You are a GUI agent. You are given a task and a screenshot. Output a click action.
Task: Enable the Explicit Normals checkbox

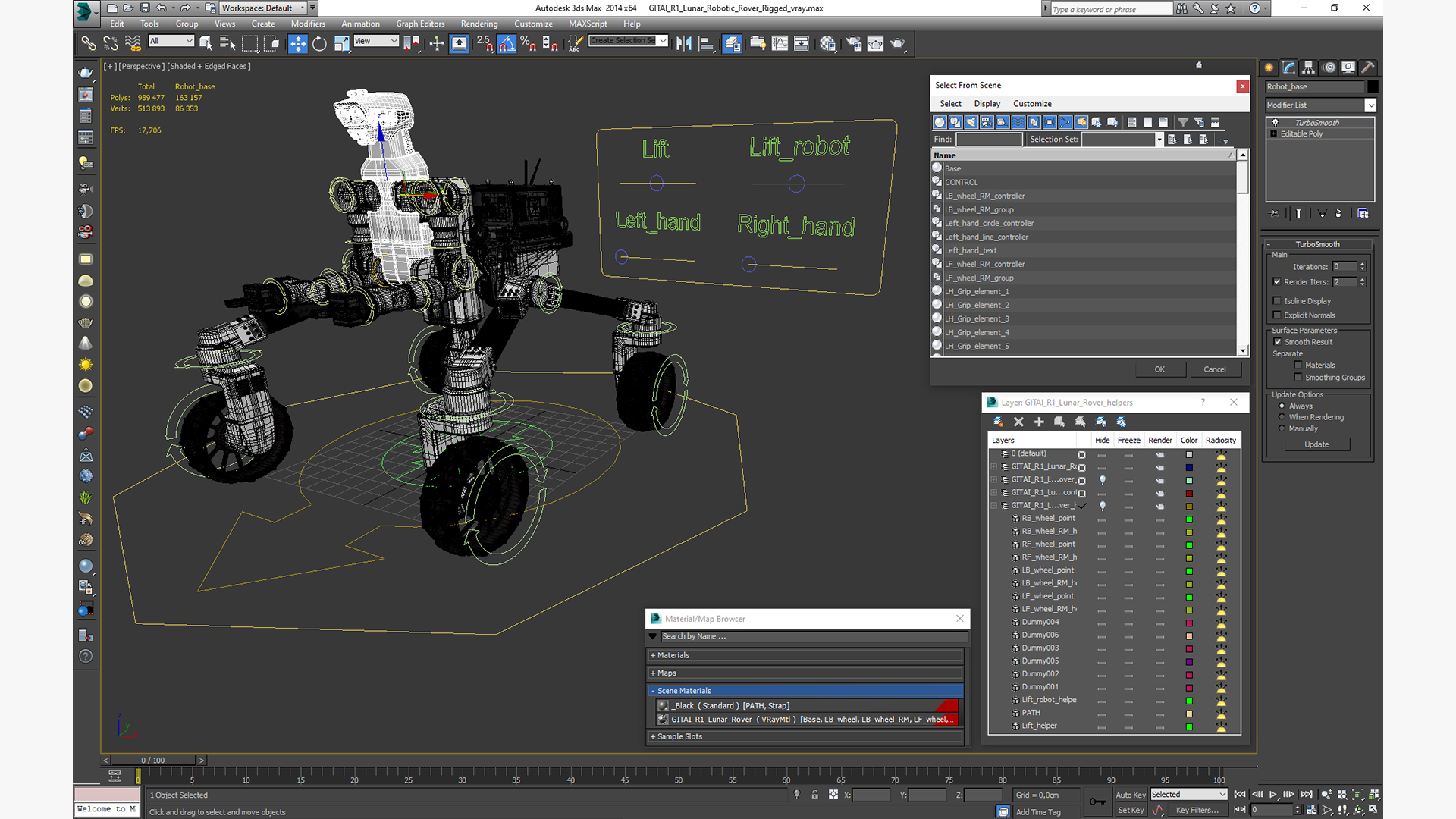tap(1277, 315)
